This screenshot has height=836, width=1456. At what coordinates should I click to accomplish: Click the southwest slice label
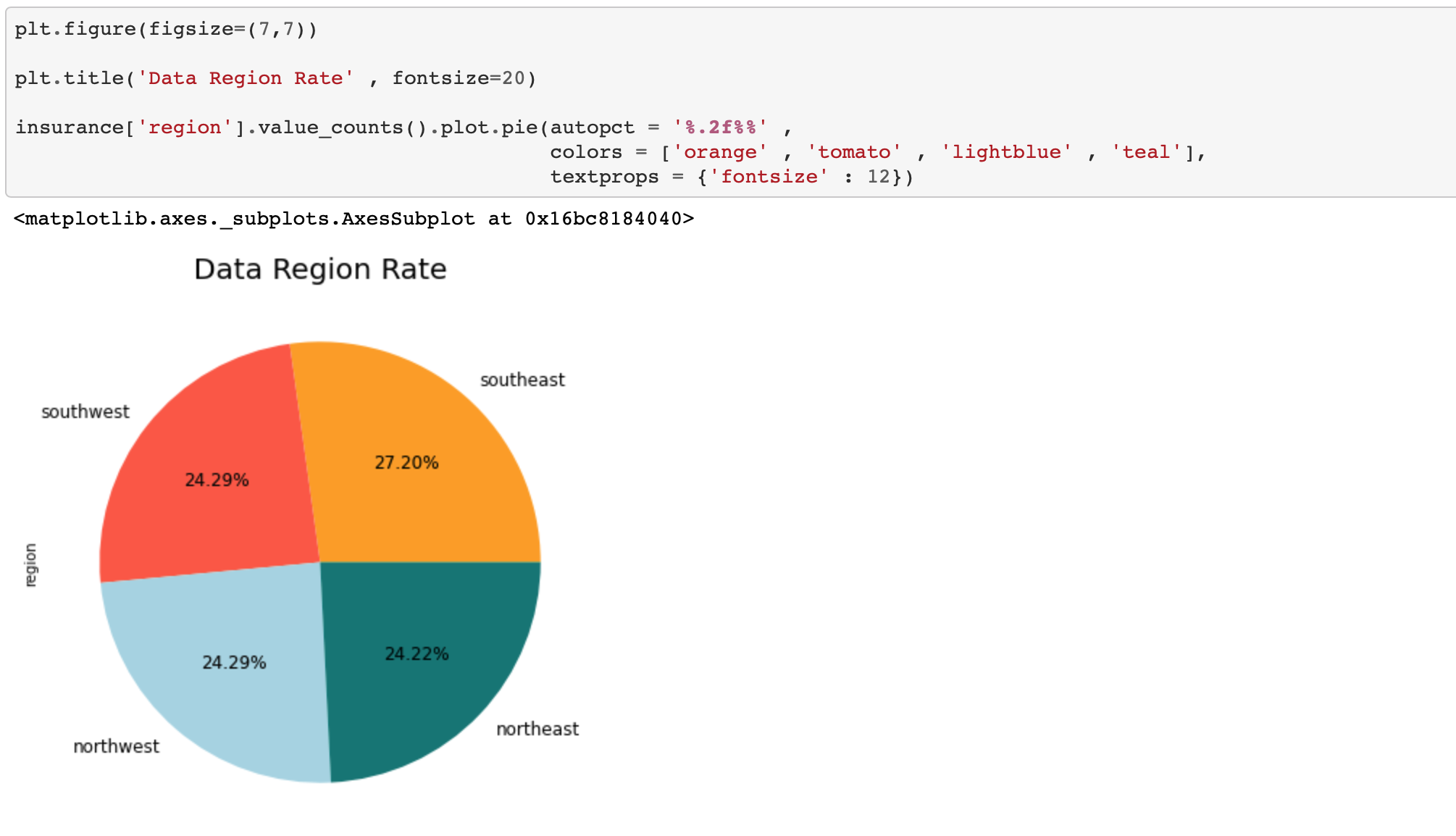coord(85,412)
